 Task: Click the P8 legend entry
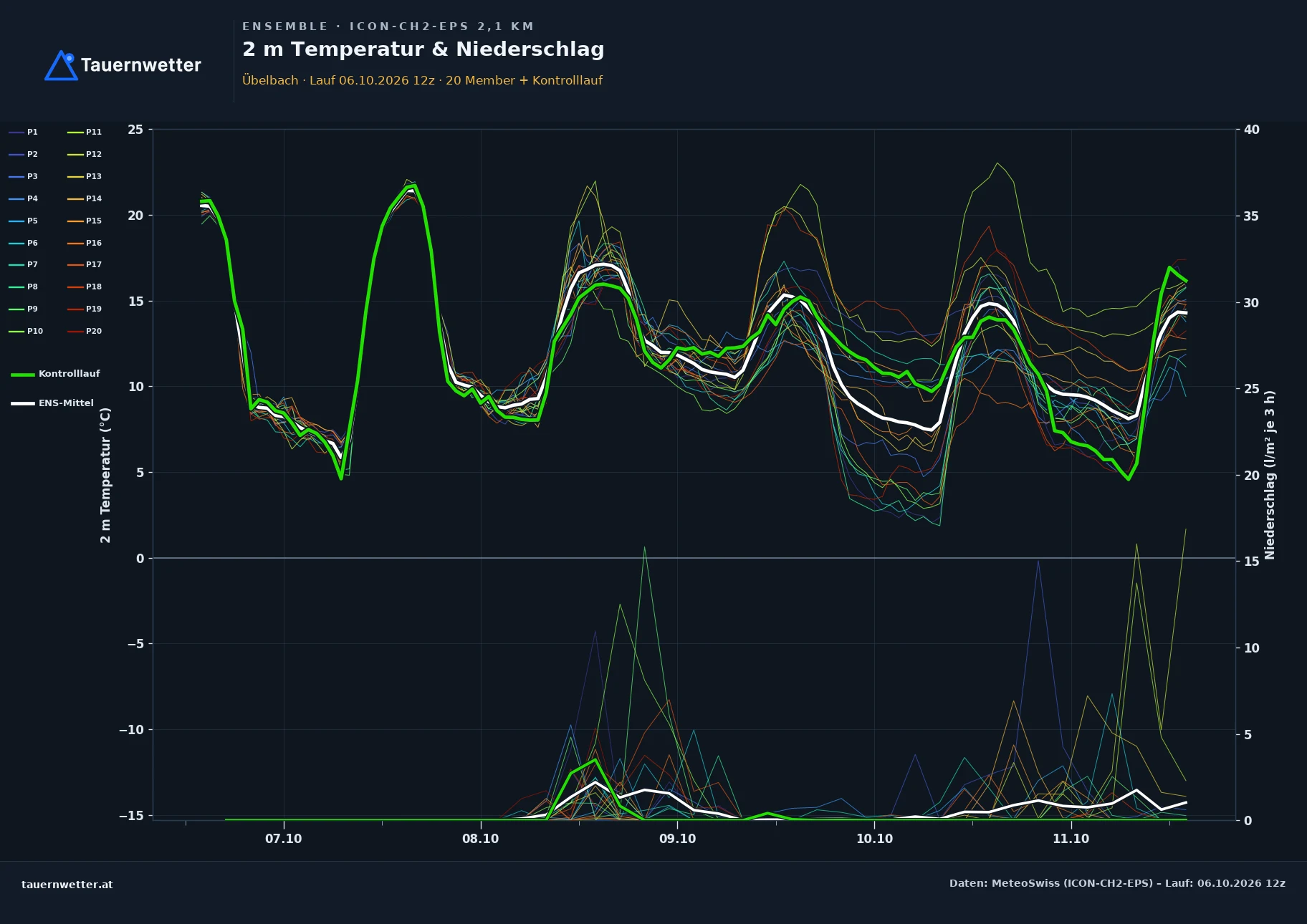click(x=24, y=287)
